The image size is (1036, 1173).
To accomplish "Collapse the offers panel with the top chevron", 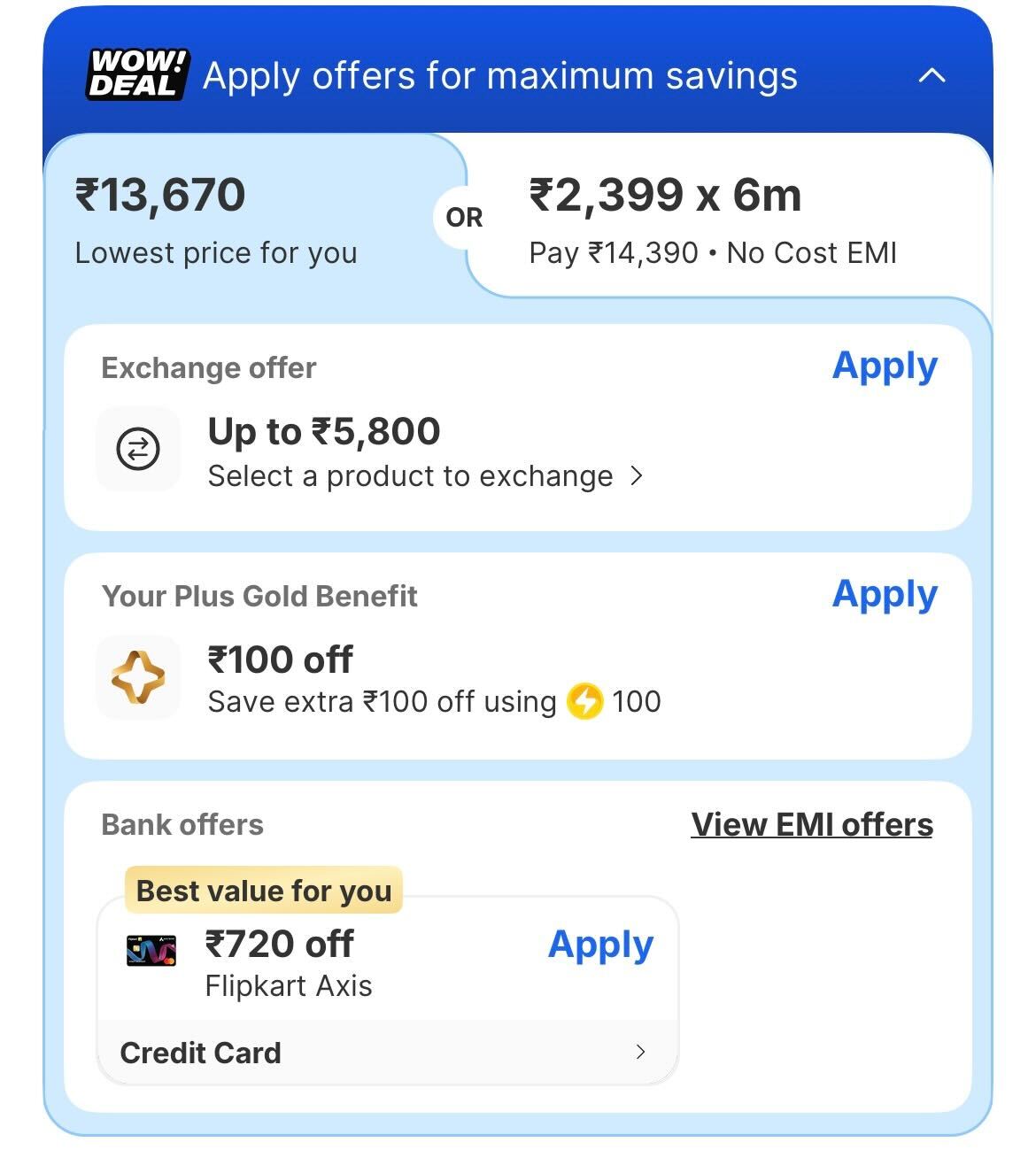I will pos(932,76).
